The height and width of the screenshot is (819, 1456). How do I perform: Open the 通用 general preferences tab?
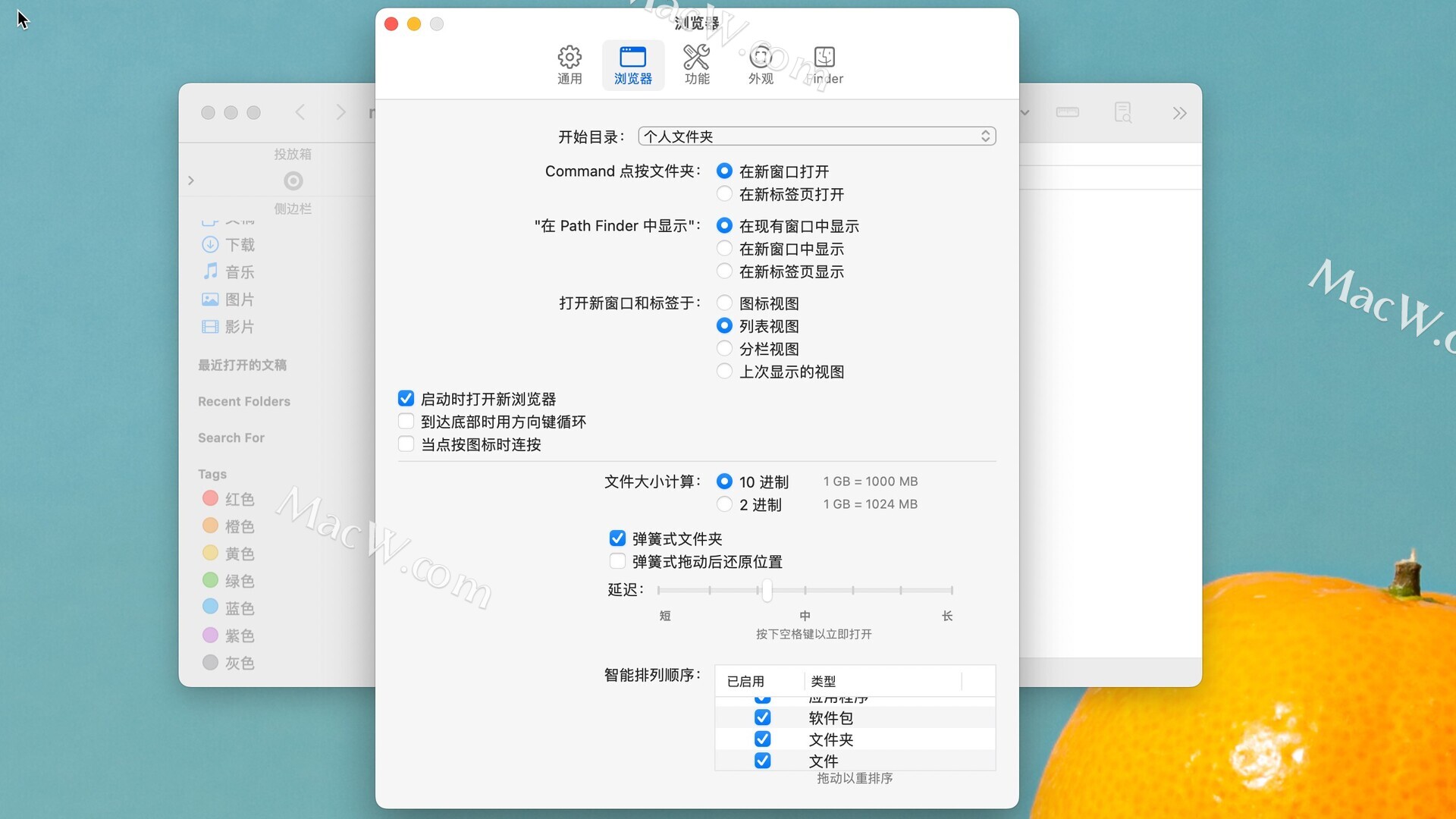pyautogui.click(x=570, y=65)
